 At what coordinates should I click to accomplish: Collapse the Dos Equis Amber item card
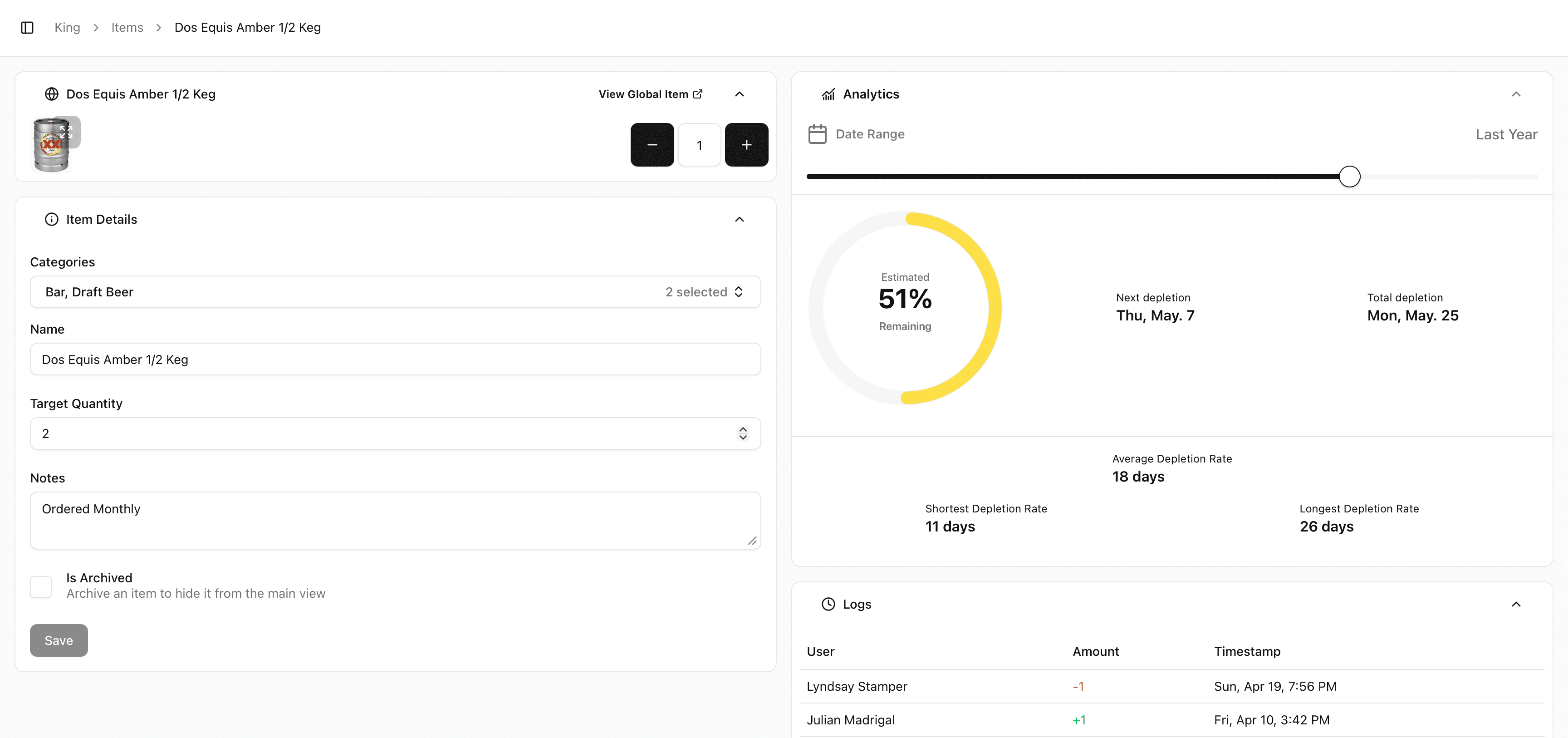click(x=740, y=94)
